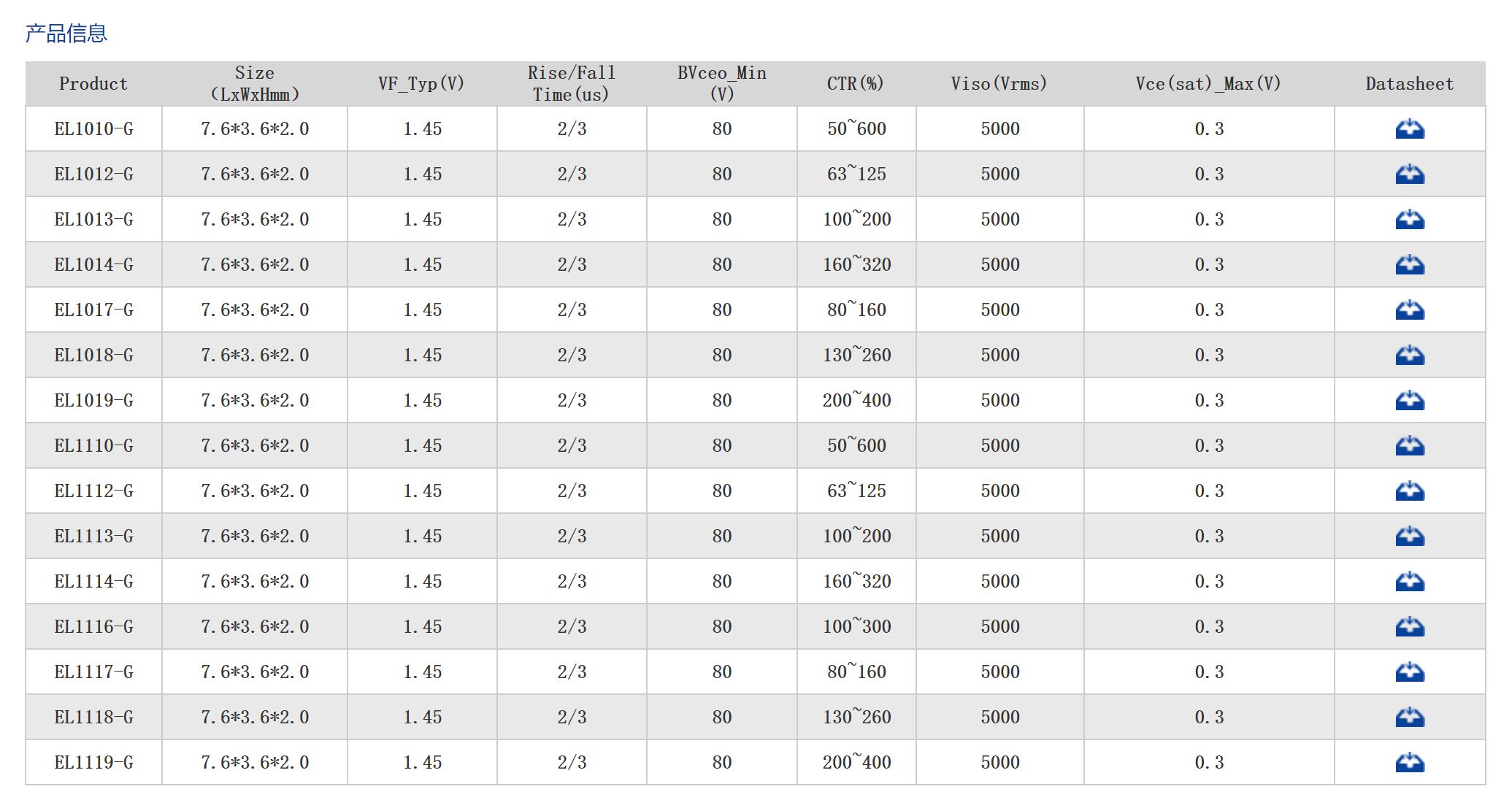Click the EL1110-G datasheet download icon
The width and height of the screenshot is (1512, 800).
[1409, 446]
